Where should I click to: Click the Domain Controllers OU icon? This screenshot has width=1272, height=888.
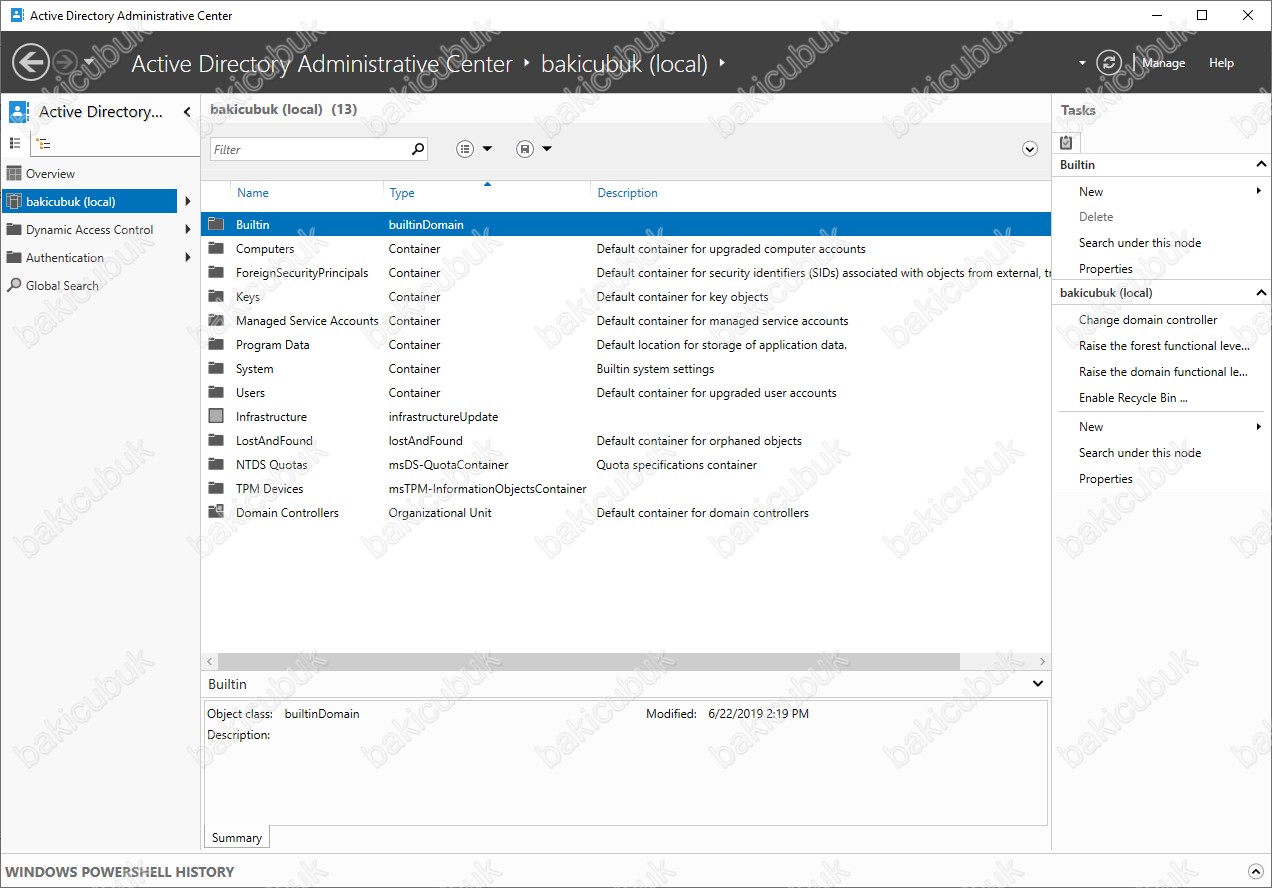215,512
